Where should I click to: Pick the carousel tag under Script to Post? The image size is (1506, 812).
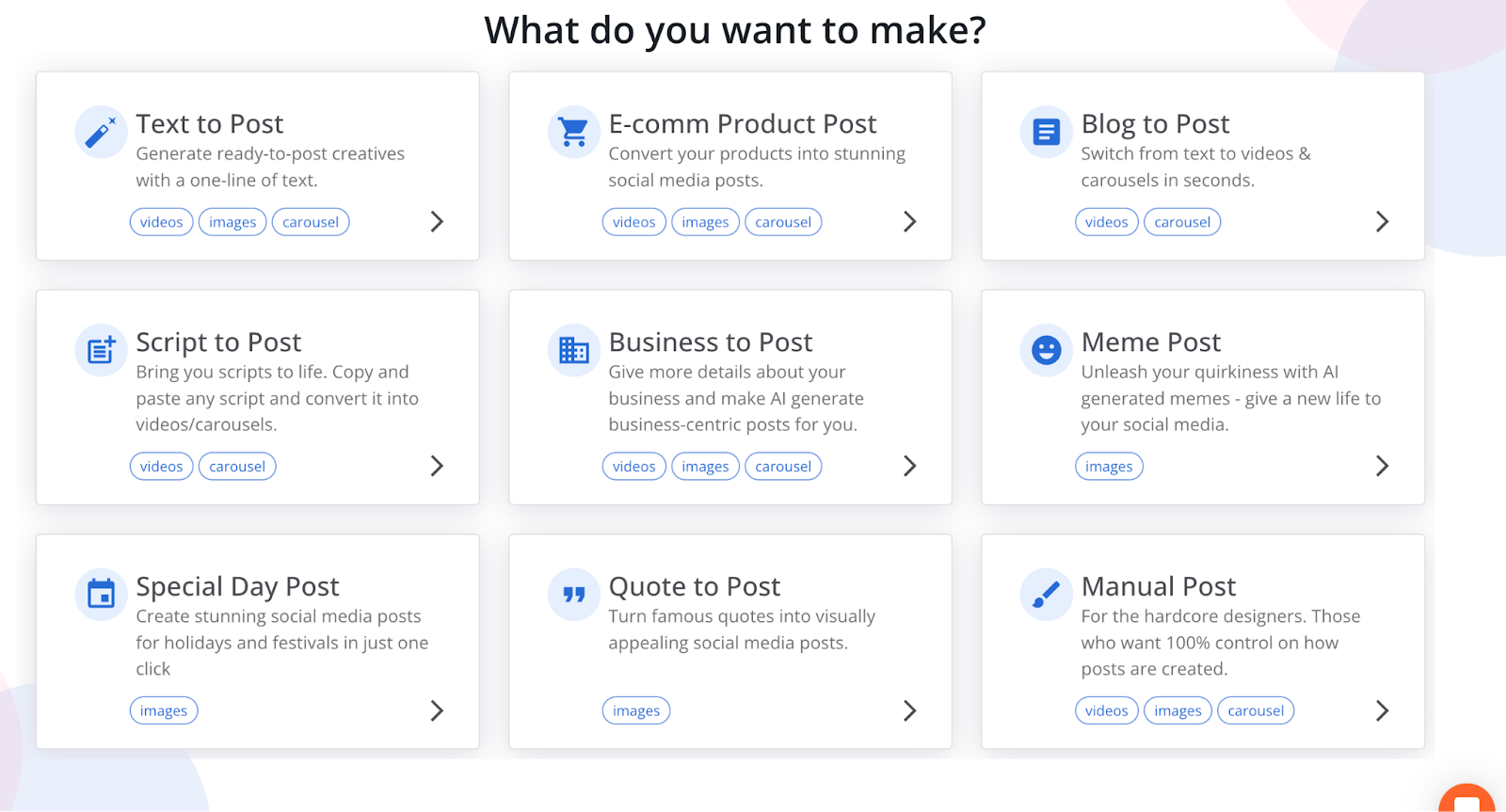click(237, 467)
